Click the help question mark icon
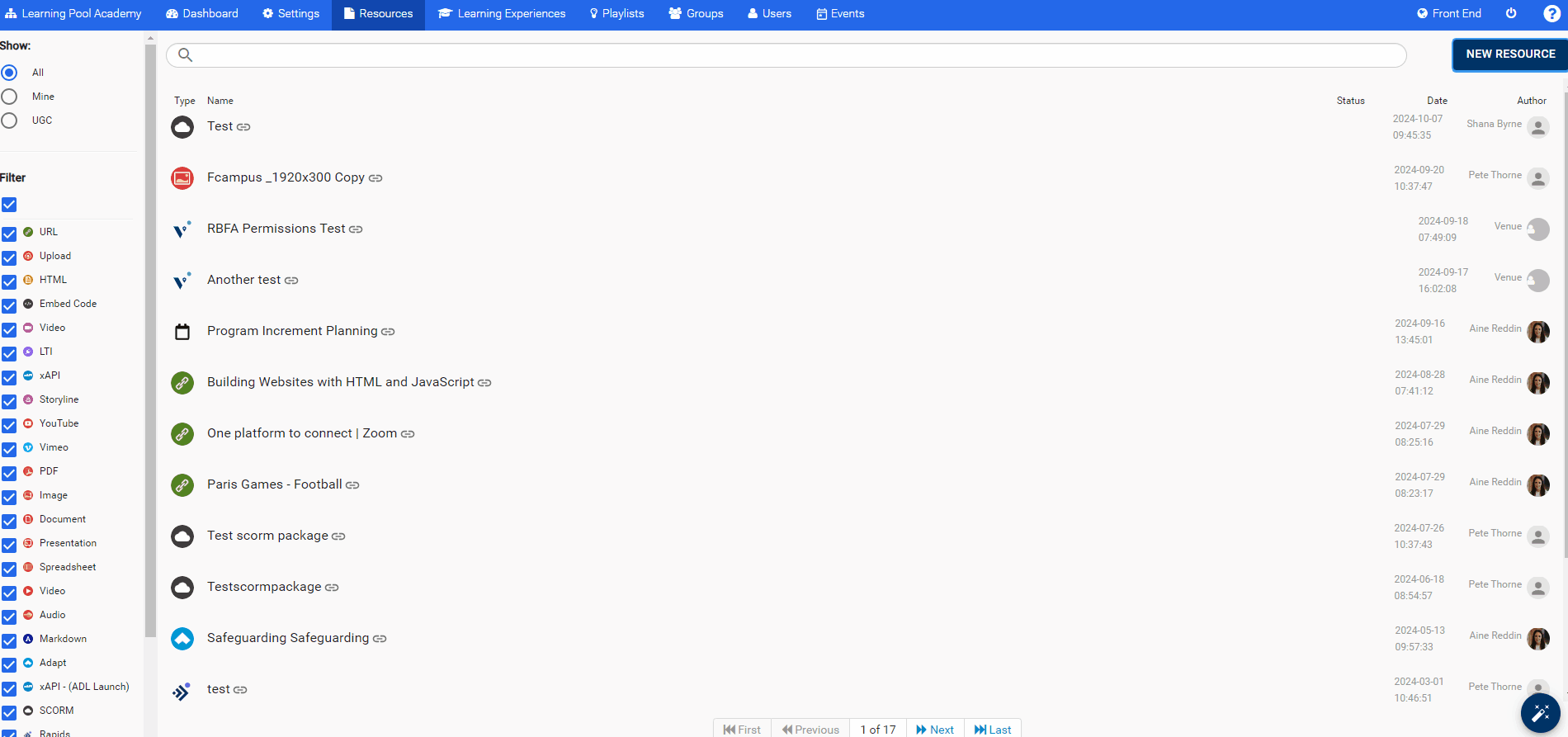Viewport: 1568px width, 737px height. pos(1551,14)
